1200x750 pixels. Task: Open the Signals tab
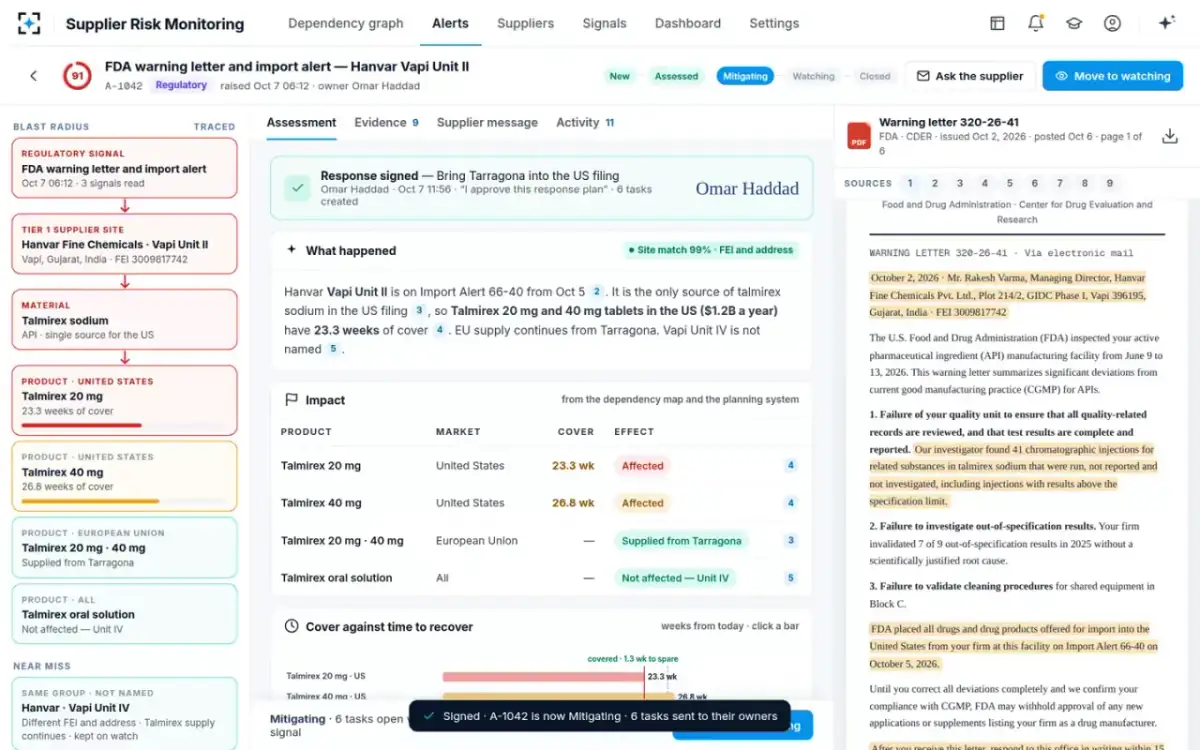tap(604, 23)
